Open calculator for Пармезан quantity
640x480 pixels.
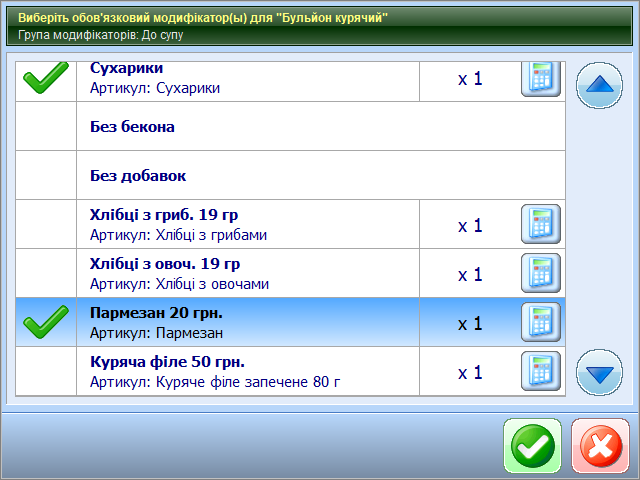click(541, 322)
